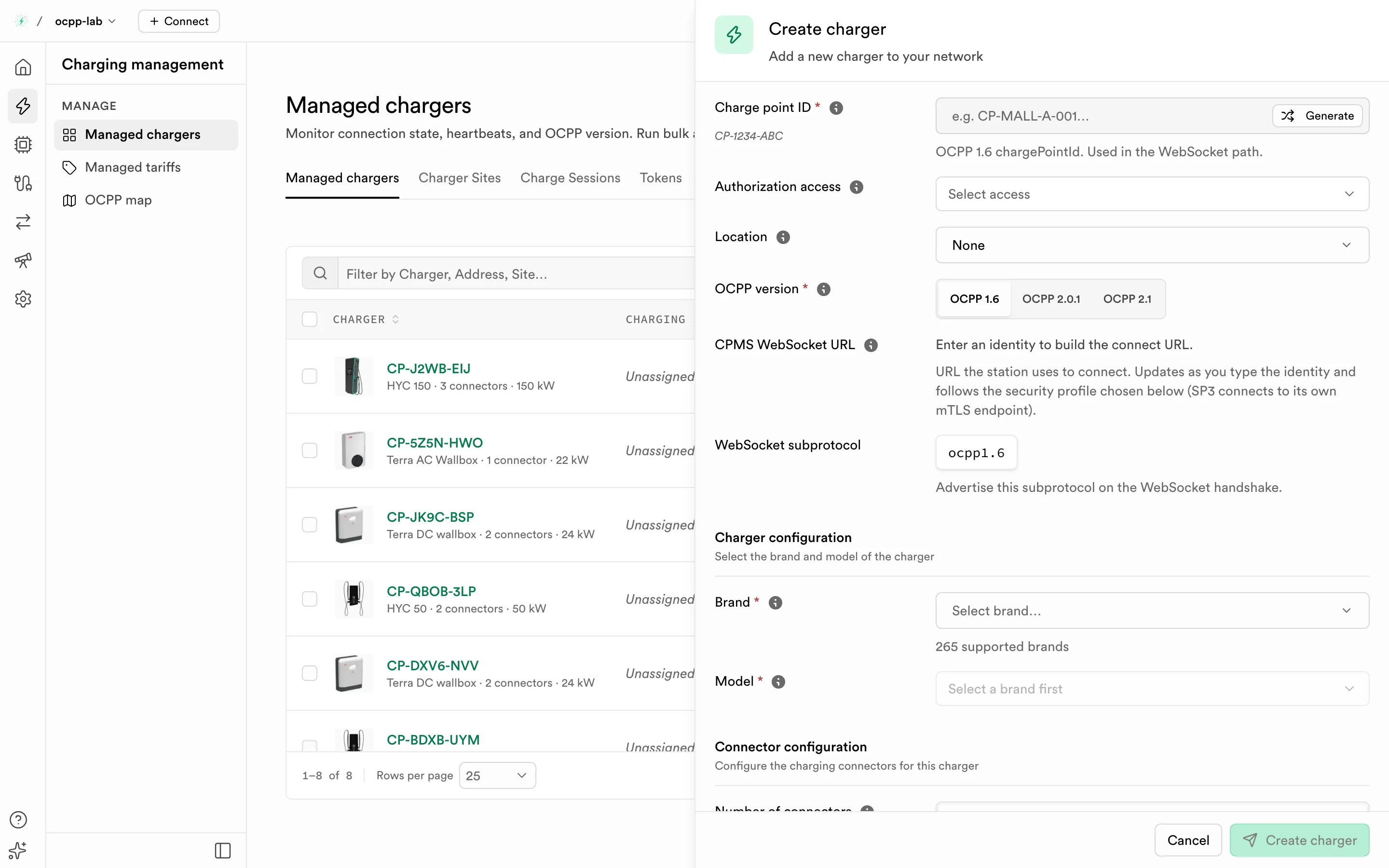Open the chip hardware icon in sidebar
The image size is (1389, 868).
pos(23,145)
